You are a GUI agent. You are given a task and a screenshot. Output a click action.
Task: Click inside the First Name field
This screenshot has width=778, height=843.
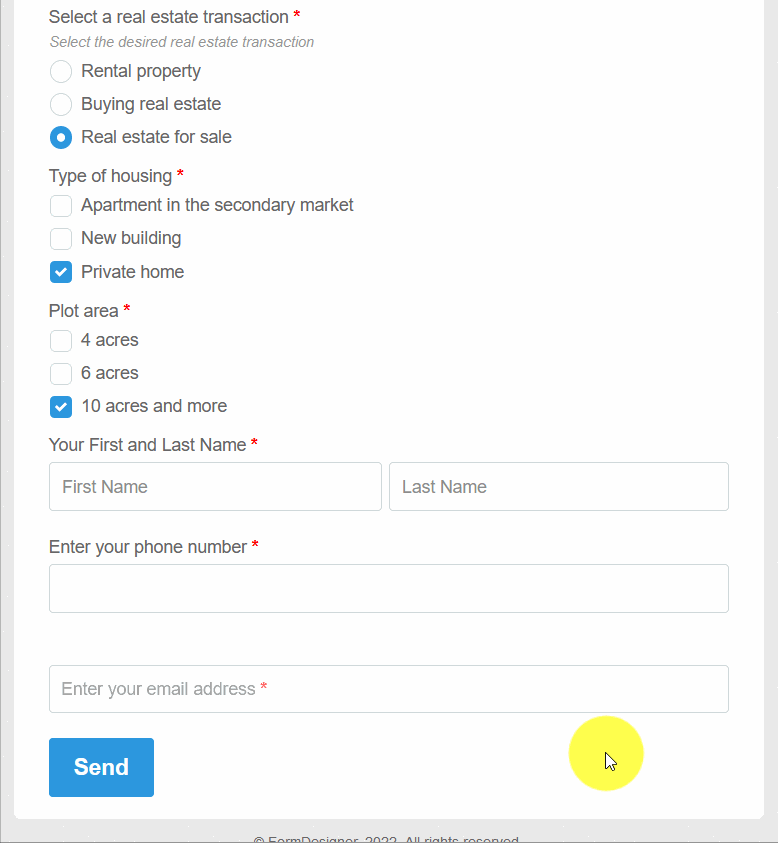(215, 487)
